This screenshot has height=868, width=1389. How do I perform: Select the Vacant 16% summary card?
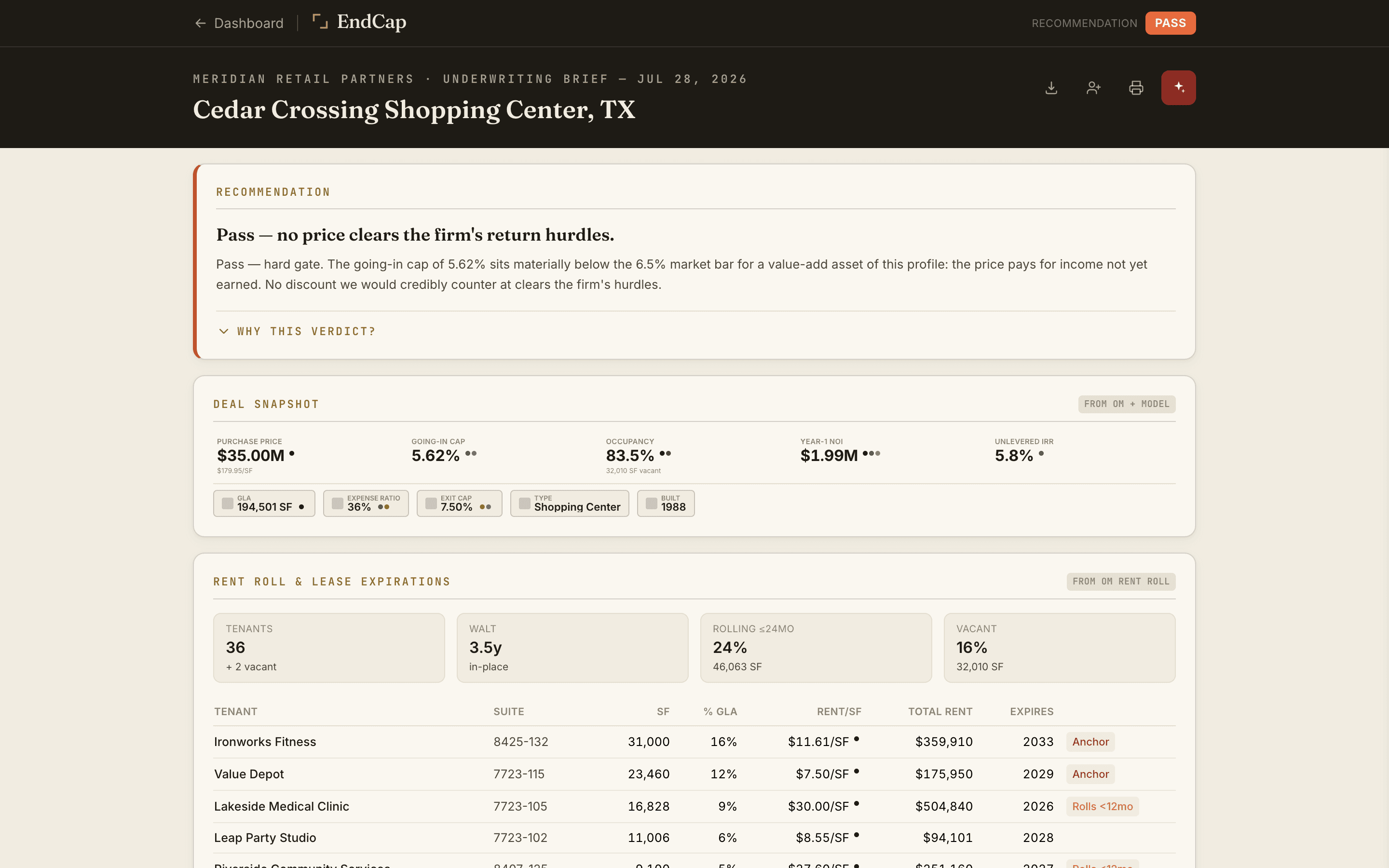[x=1060, y=648]
